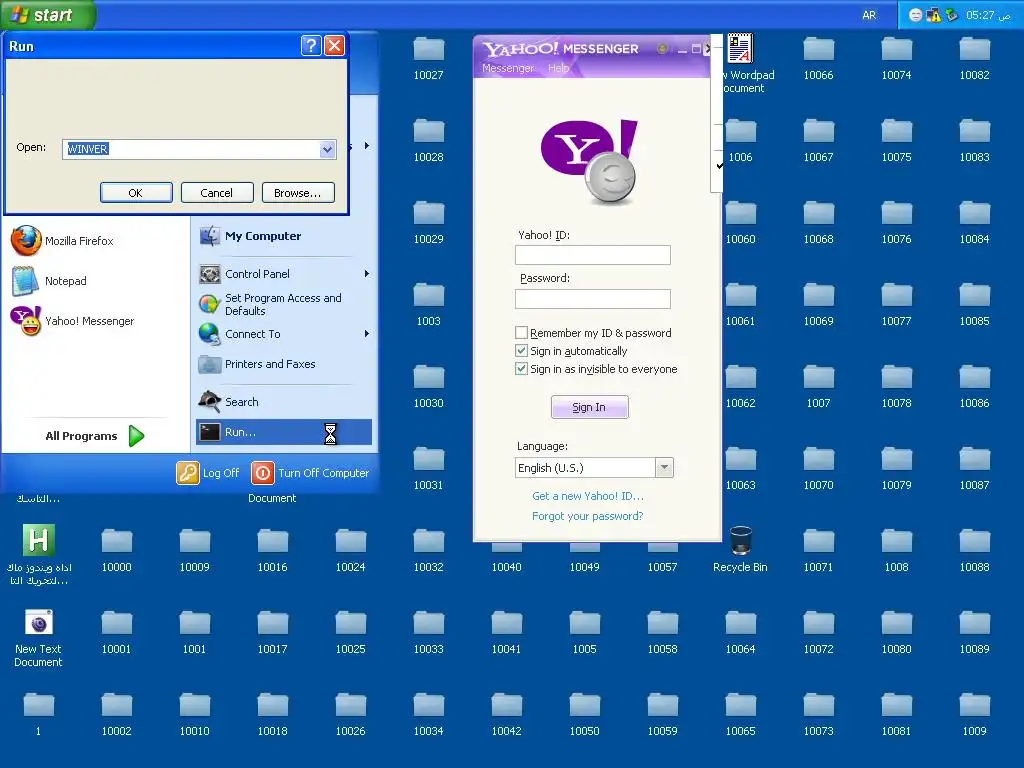
Task: Select desktop folder 10066
Action: tap(818, 59)
